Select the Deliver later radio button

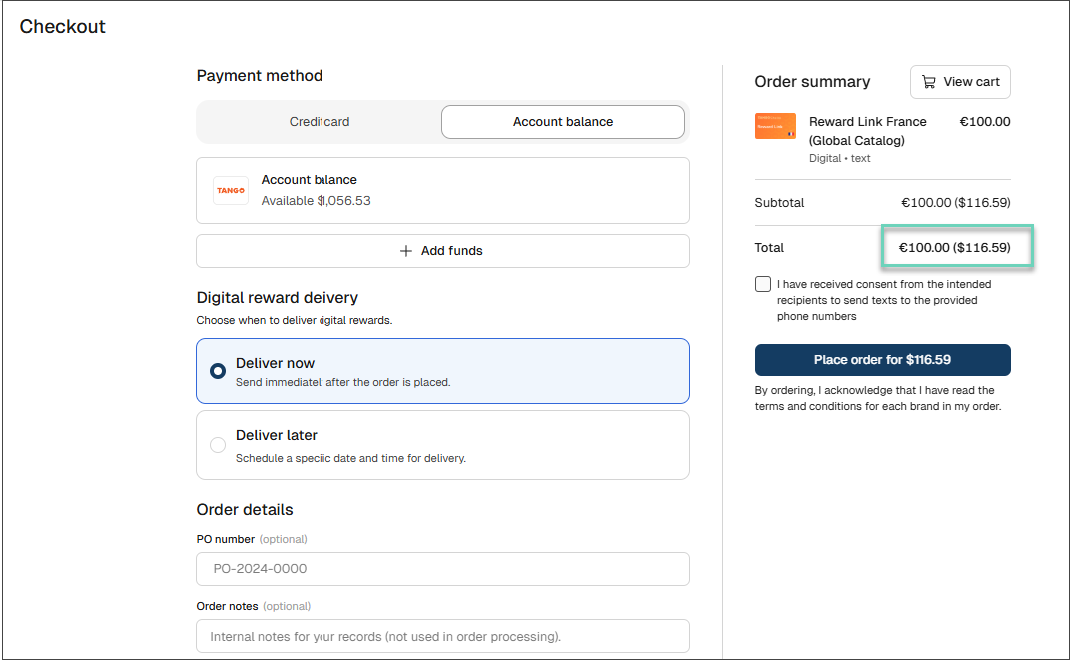coord(218,445)
